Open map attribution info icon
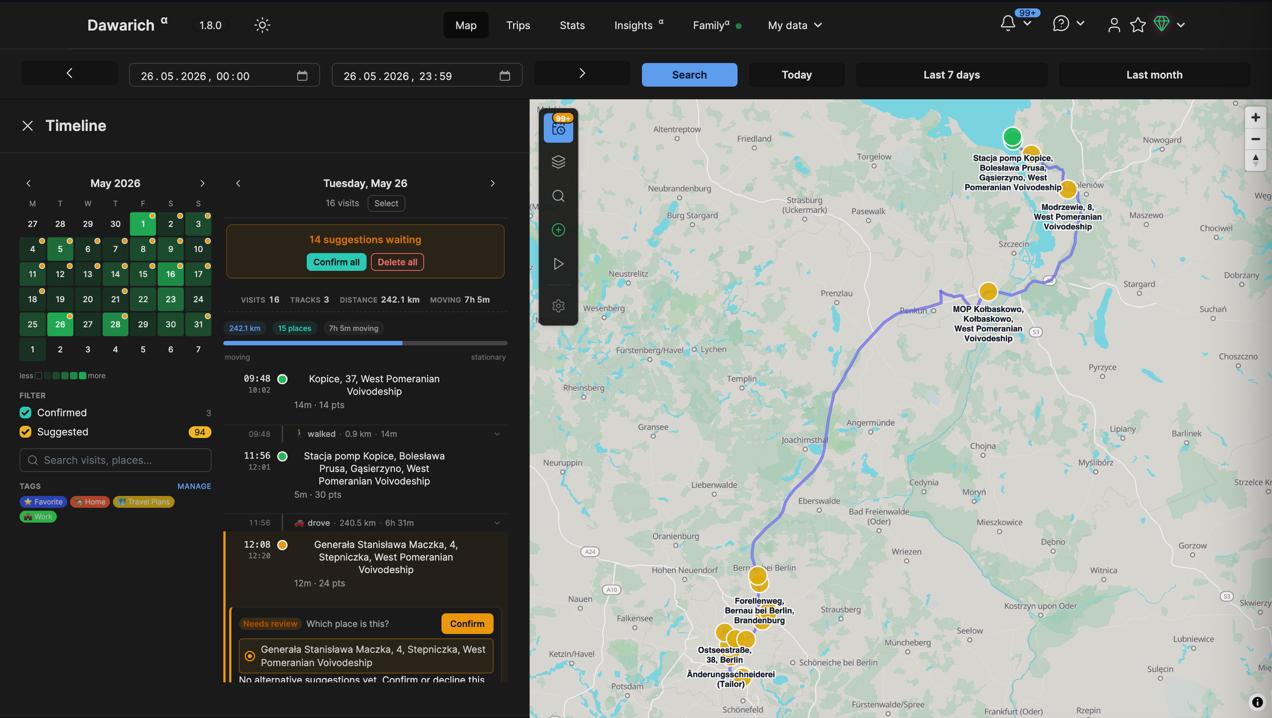 [x=1257, y=702]
